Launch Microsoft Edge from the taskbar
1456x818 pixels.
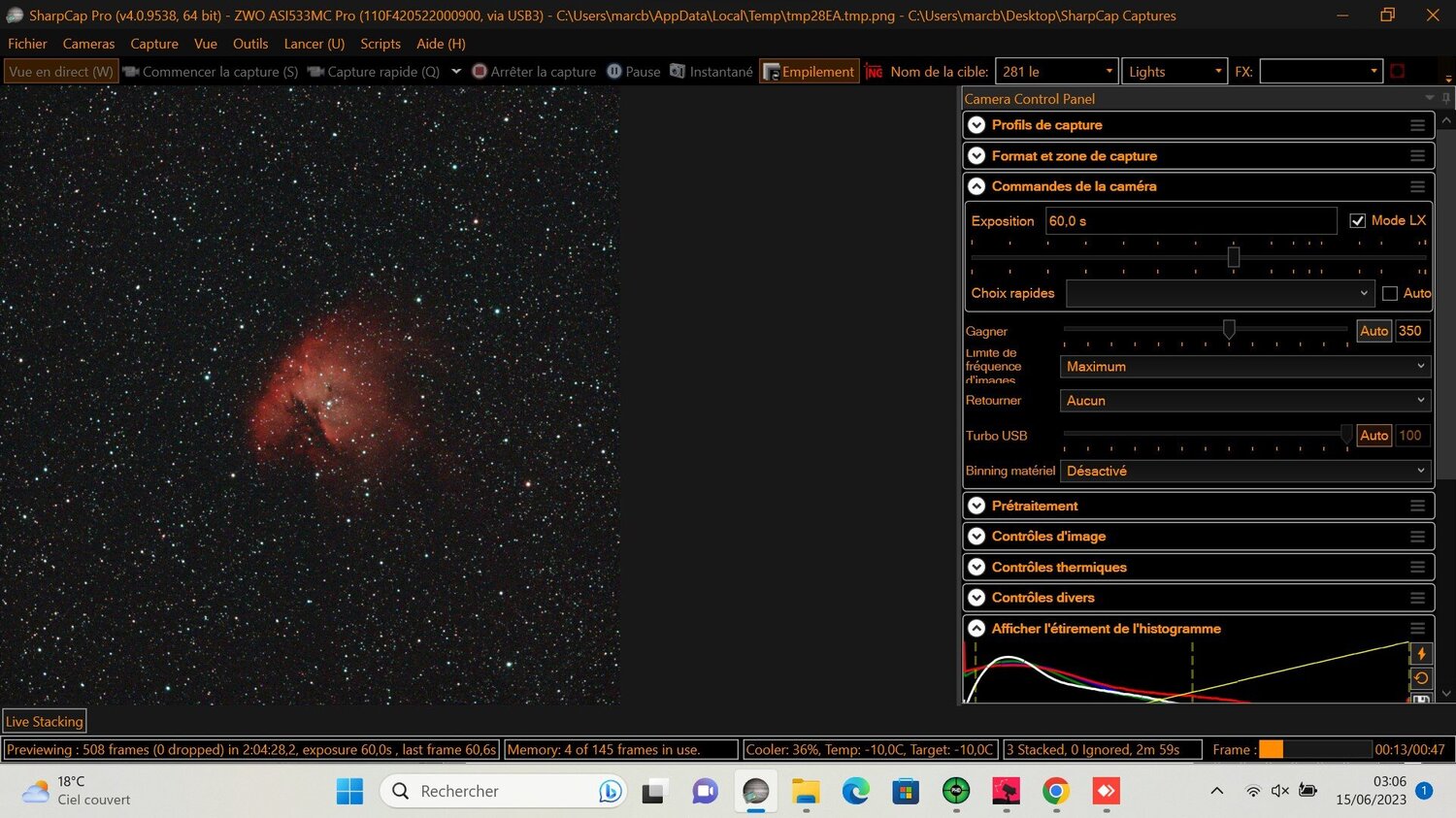pyautogui.click(x=855, y=792)
